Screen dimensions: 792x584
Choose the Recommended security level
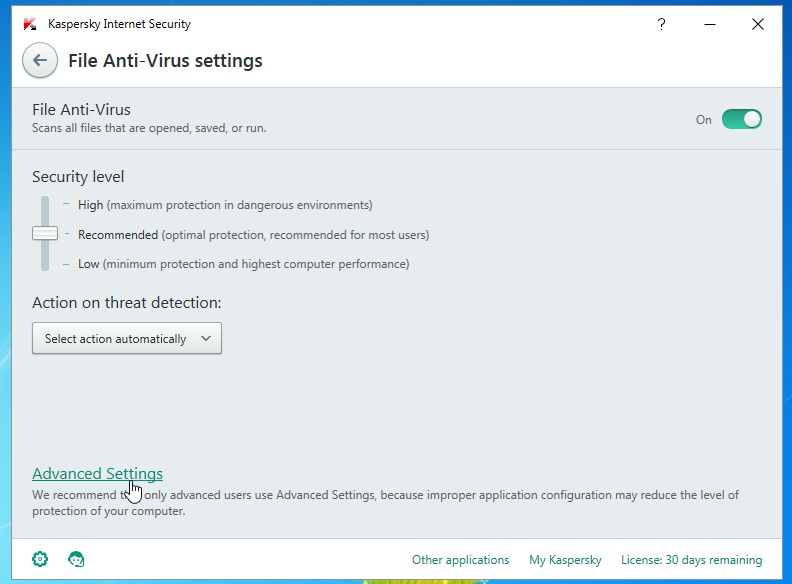tap(118, 235)
